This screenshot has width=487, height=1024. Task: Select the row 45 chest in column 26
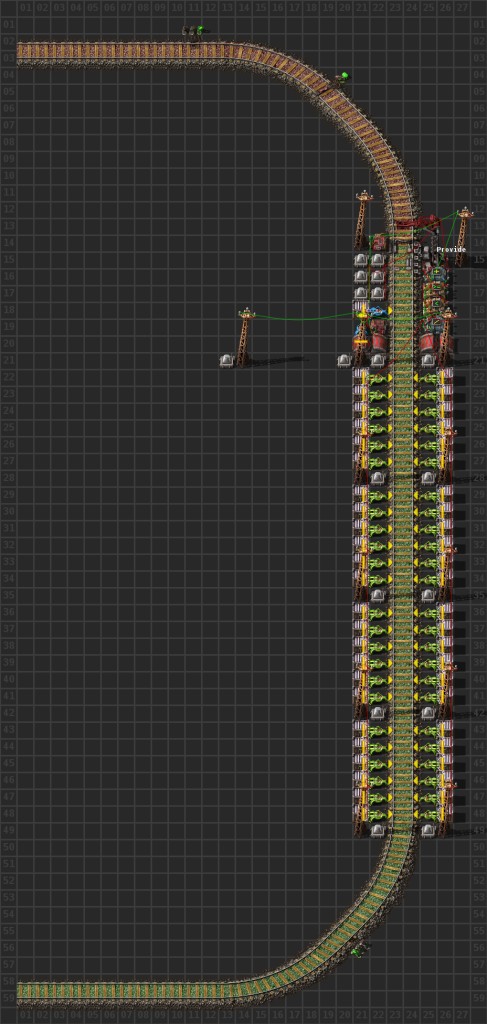(445, 763)
